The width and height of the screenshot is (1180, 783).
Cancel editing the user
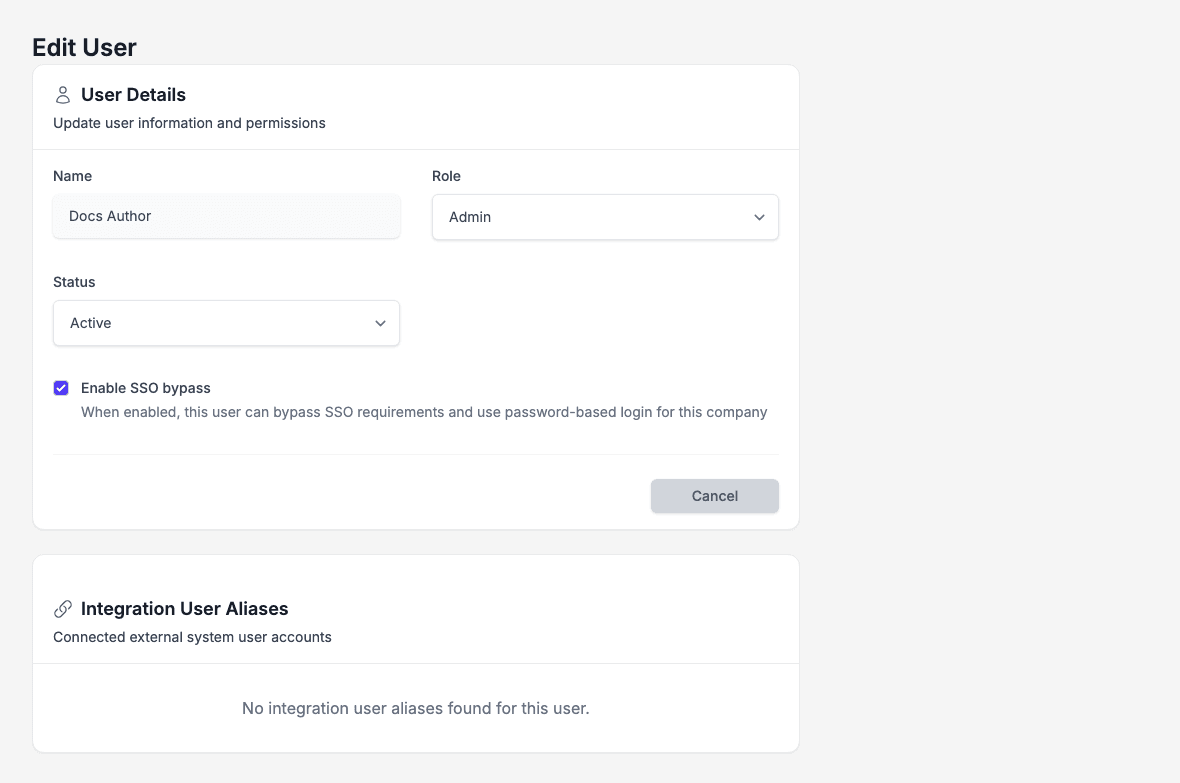[x=715, y=496]
